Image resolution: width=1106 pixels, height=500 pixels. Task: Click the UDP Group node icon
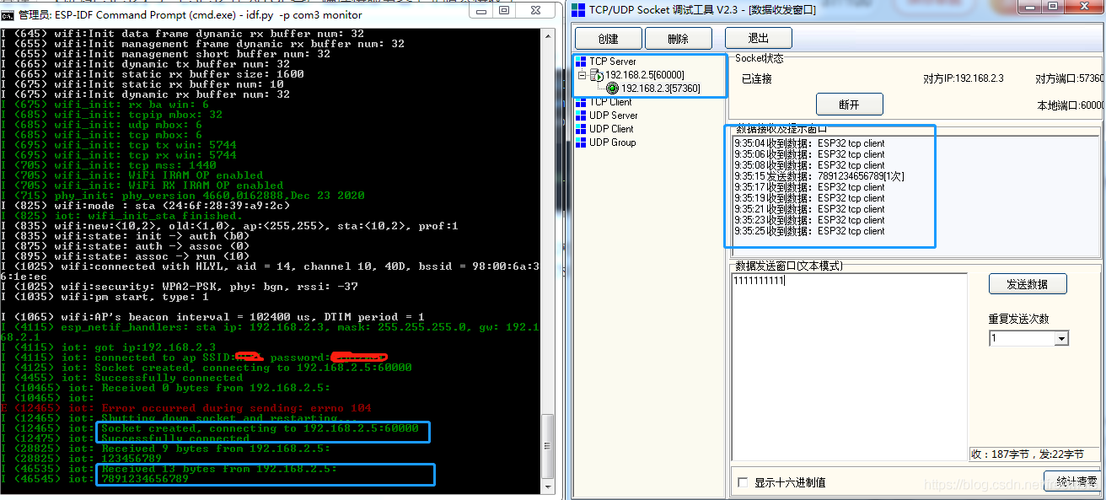(x=581, y=142)
